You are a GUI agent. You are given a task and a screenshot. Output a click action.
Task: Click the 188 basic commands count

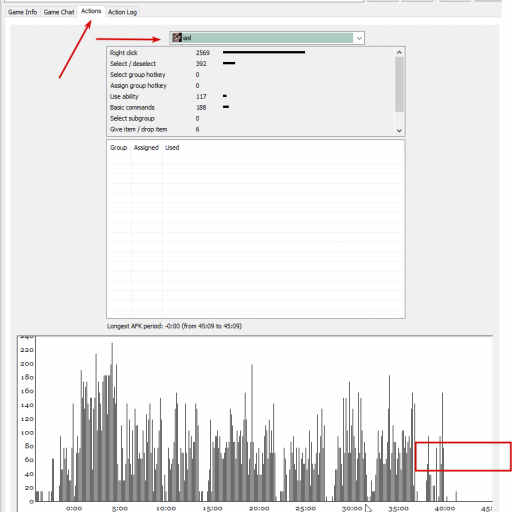click(x=201, y=108)
